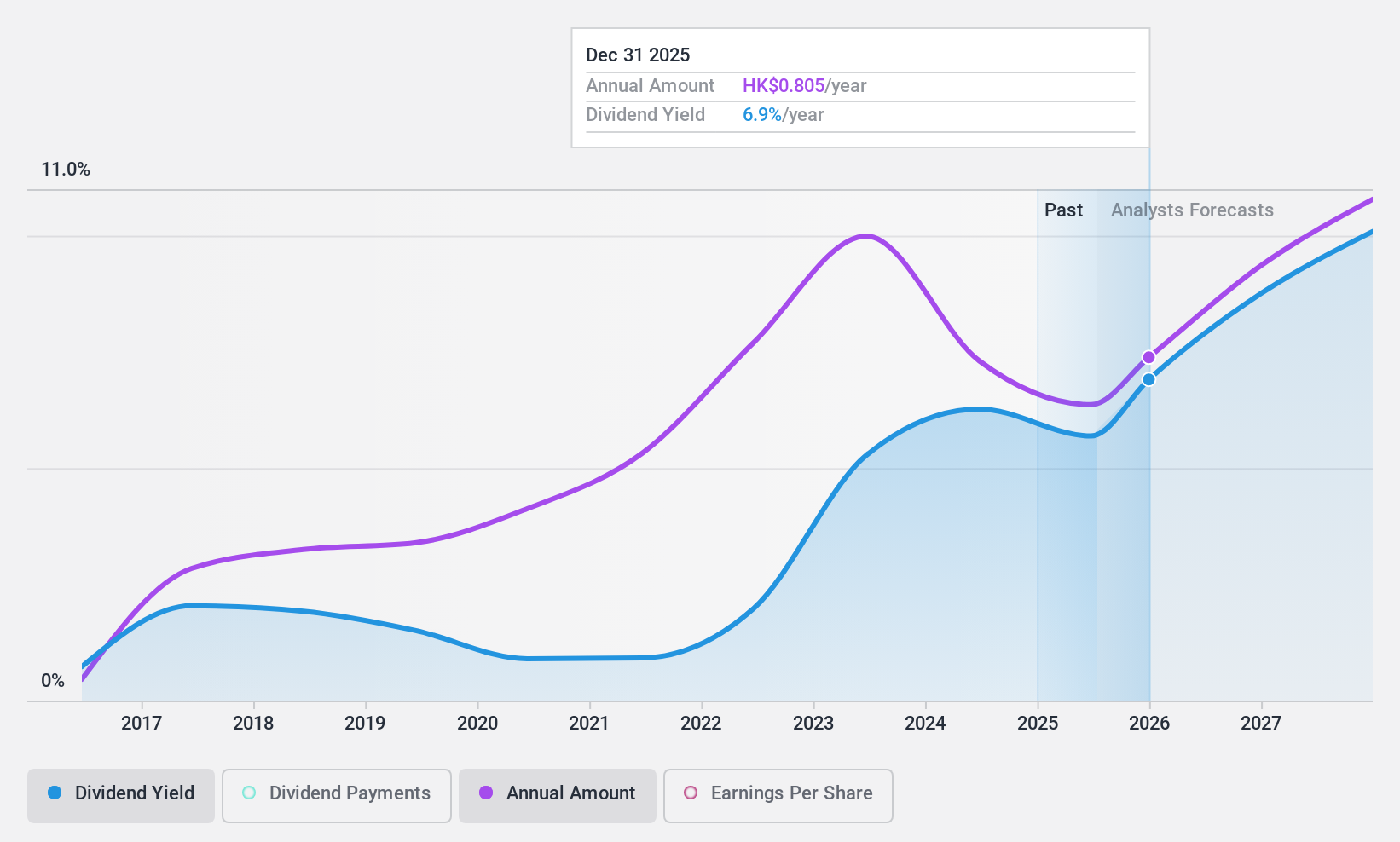1400x842 pixels.
Task: Click the 11.0% y-axis label
Action: pyautogui.click(x=66, y=170)
